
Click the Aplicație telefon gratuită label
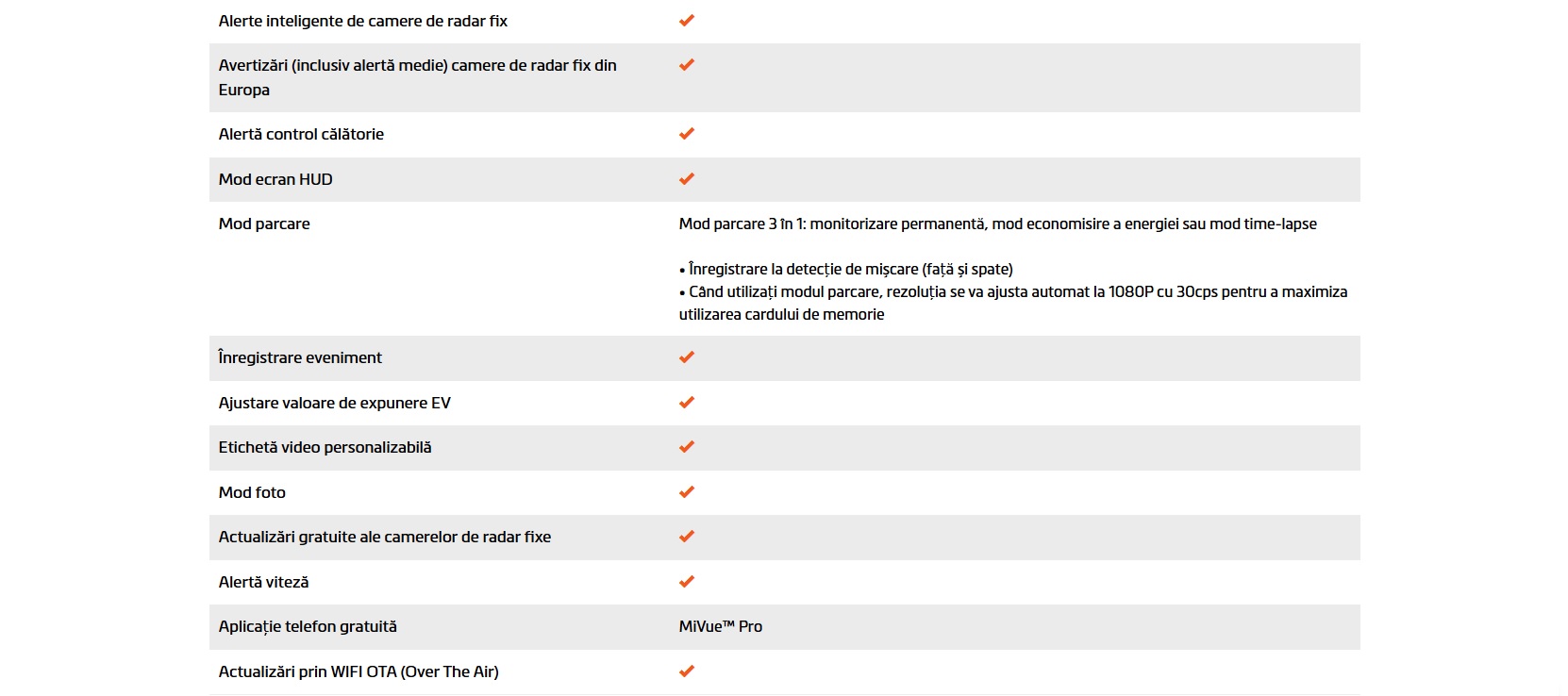pos(308,626)
